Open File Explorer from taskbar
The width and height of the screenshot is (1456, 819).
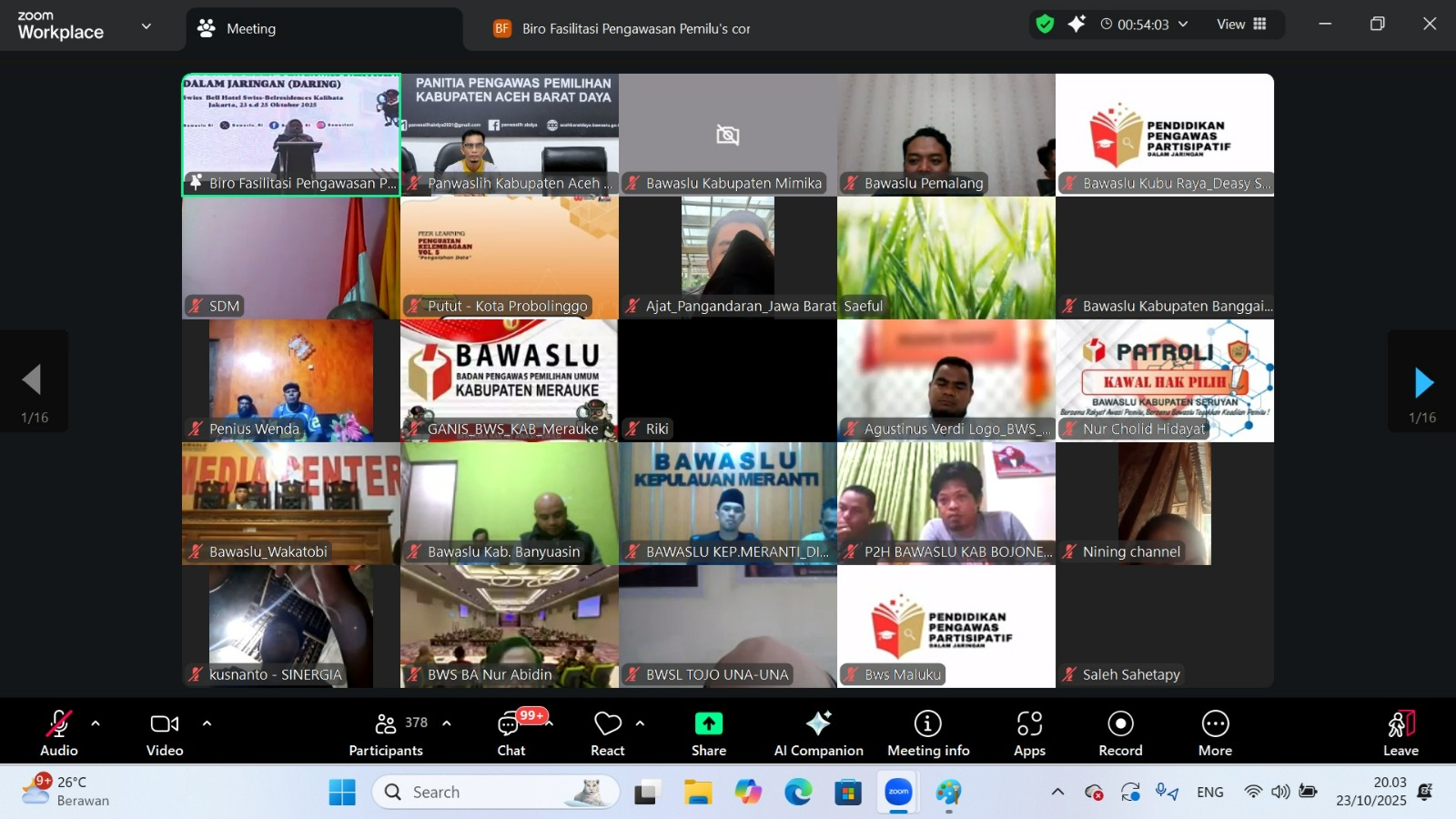coord(698,793)
